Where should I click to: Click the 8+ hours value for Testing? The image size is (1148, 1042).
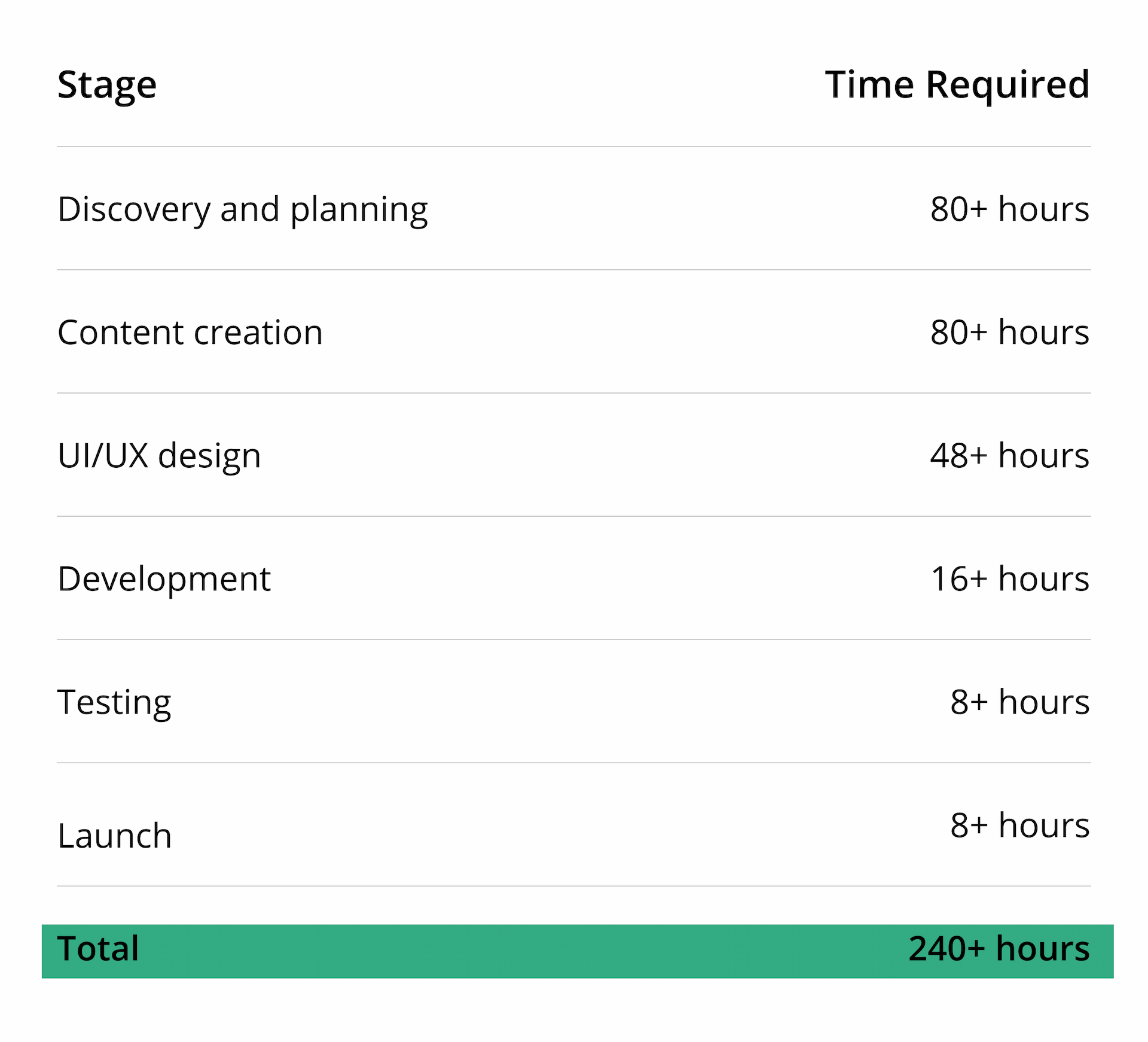(x=1019, y=702)
